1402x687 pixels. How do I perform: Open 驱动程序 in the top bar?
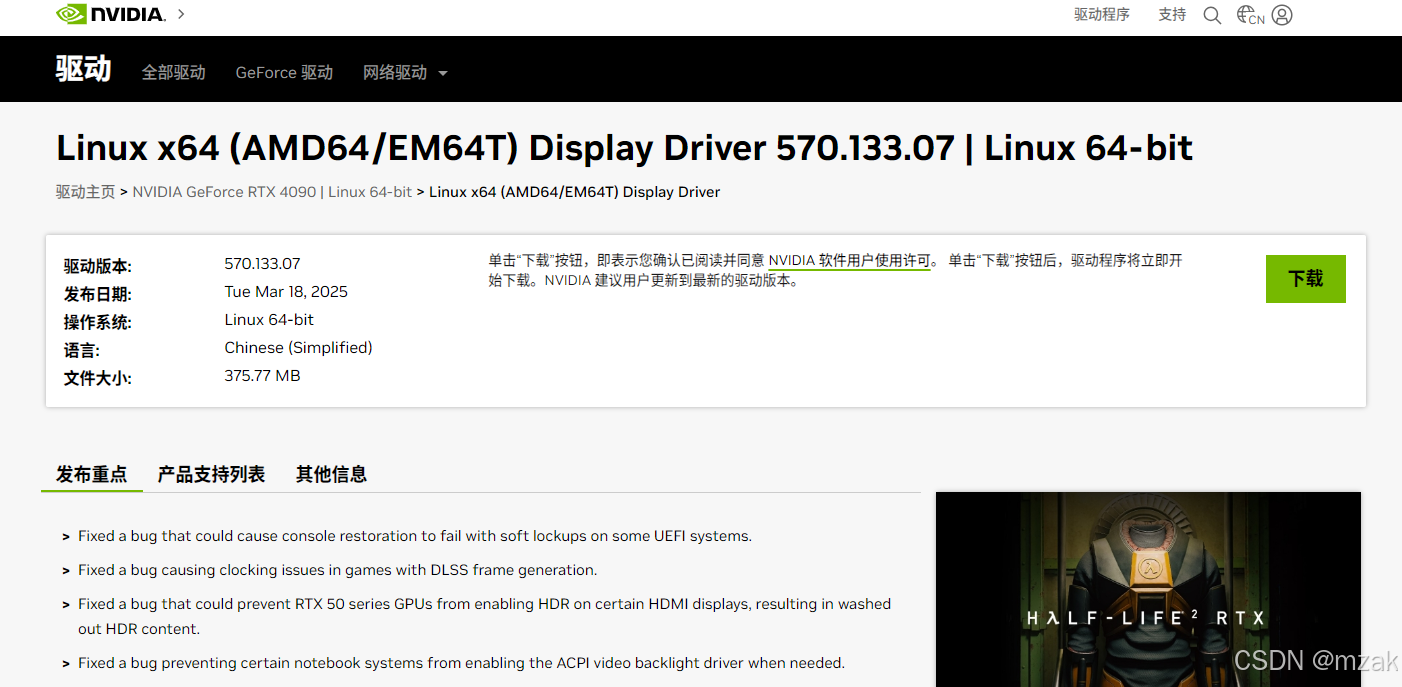click(x=1102, y=14)
